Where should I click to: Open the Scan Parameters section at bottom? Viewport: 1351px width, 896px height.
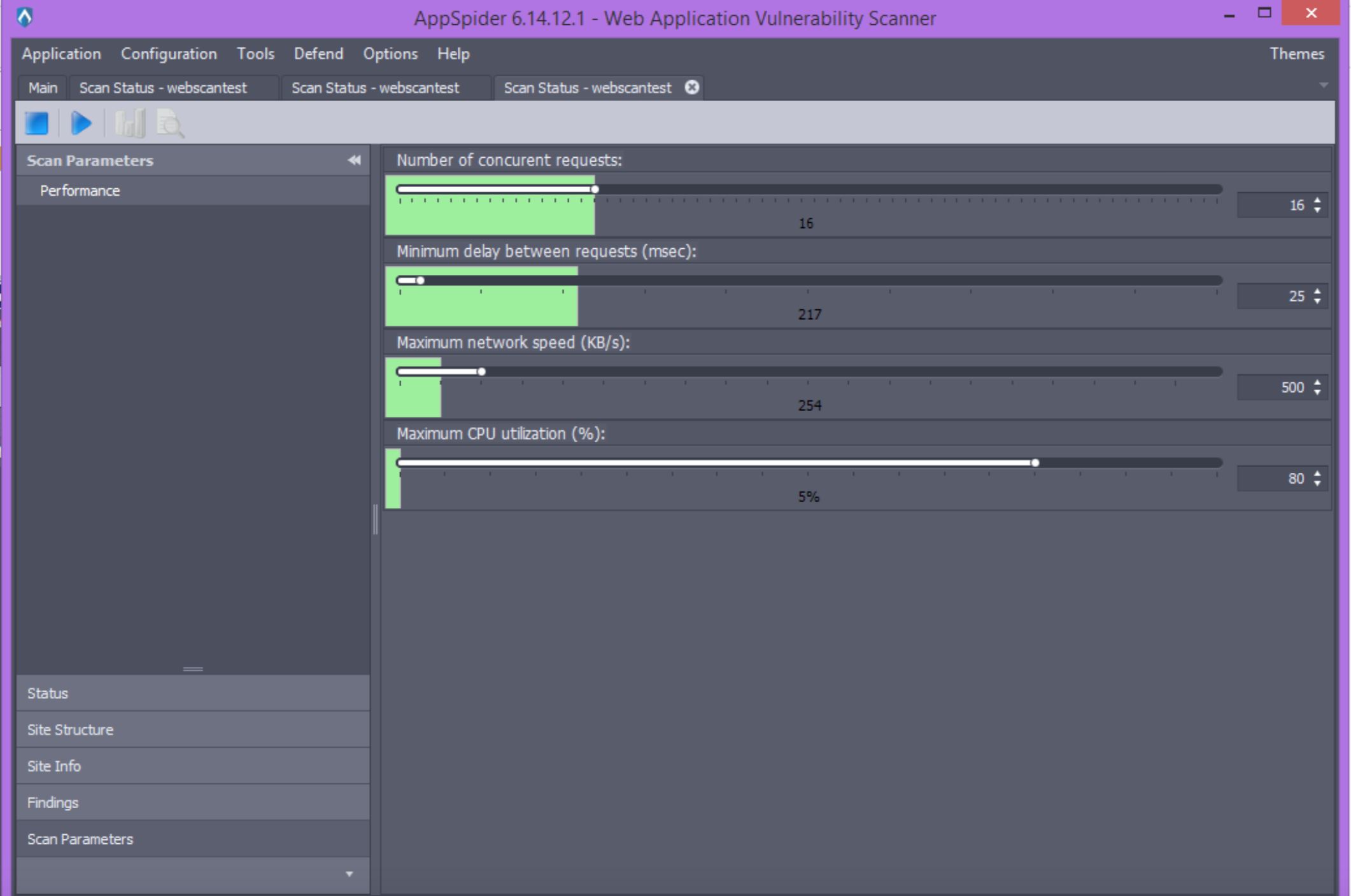(193, 839)
